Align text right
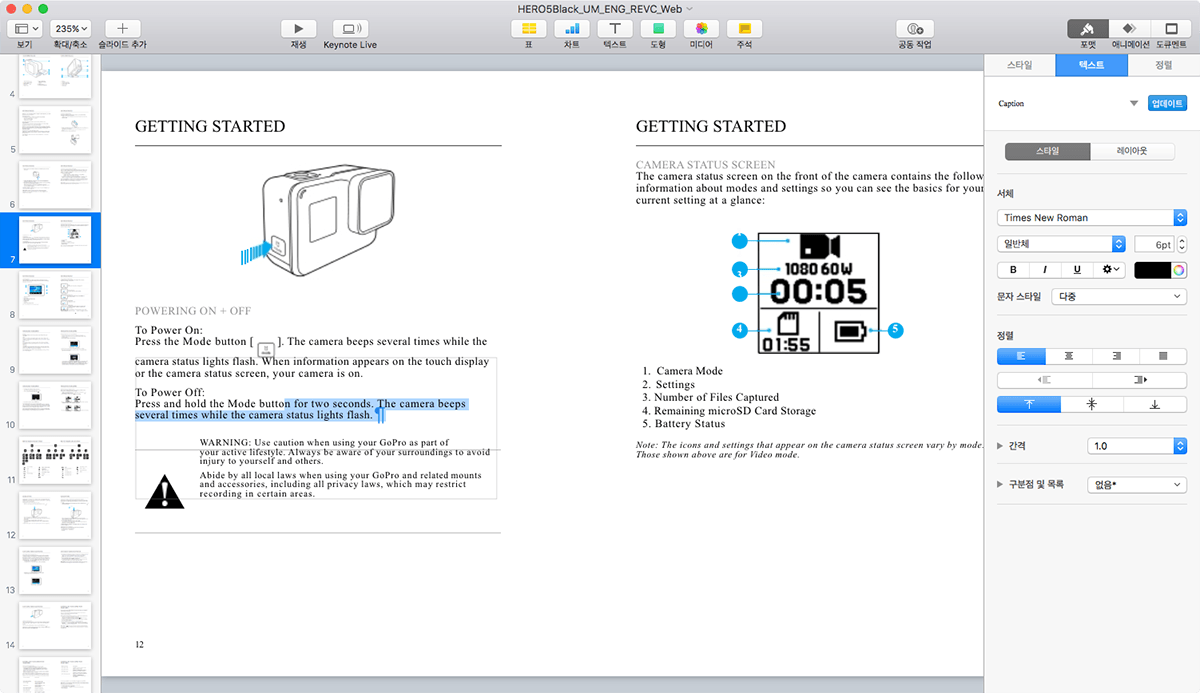Image resolution: width=1200 pixels, height=693 pixels. [1116, 356]
